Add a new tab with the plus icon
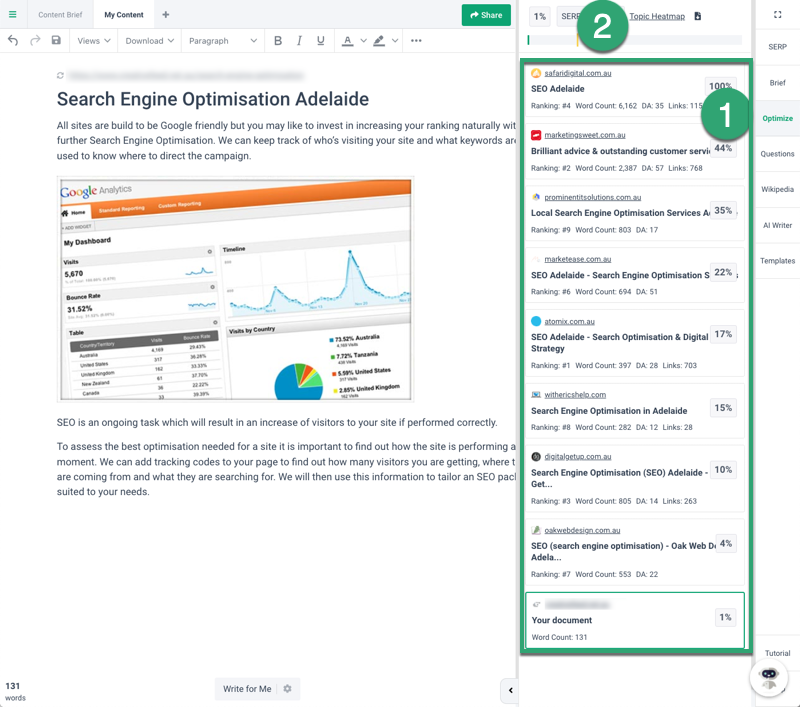This screenshot has width=800, height=707. (x=165, y=15)
